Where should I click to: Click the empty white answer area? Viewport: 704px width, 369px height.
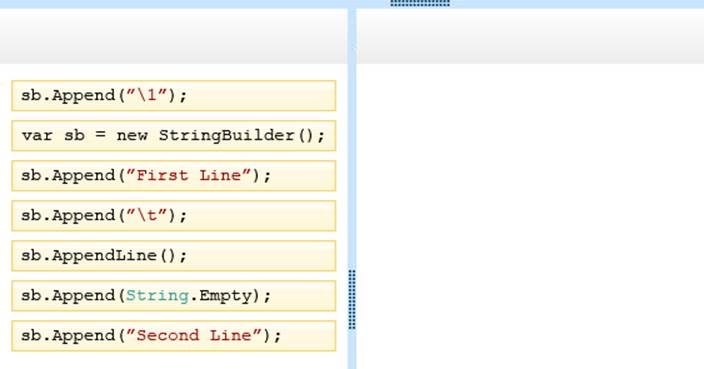(530, 216)
